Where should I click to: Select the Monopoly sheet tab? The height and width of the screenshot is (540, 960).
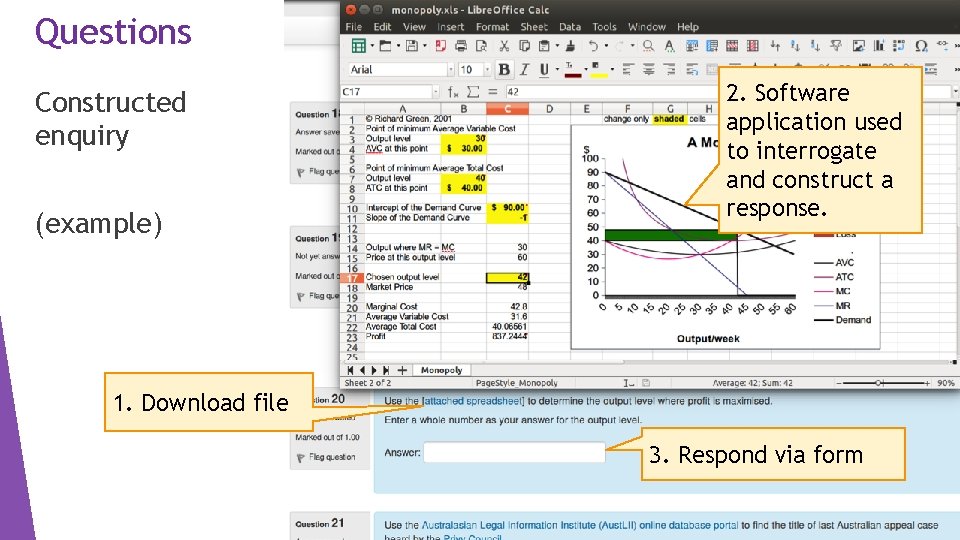(x=441, y=370)
